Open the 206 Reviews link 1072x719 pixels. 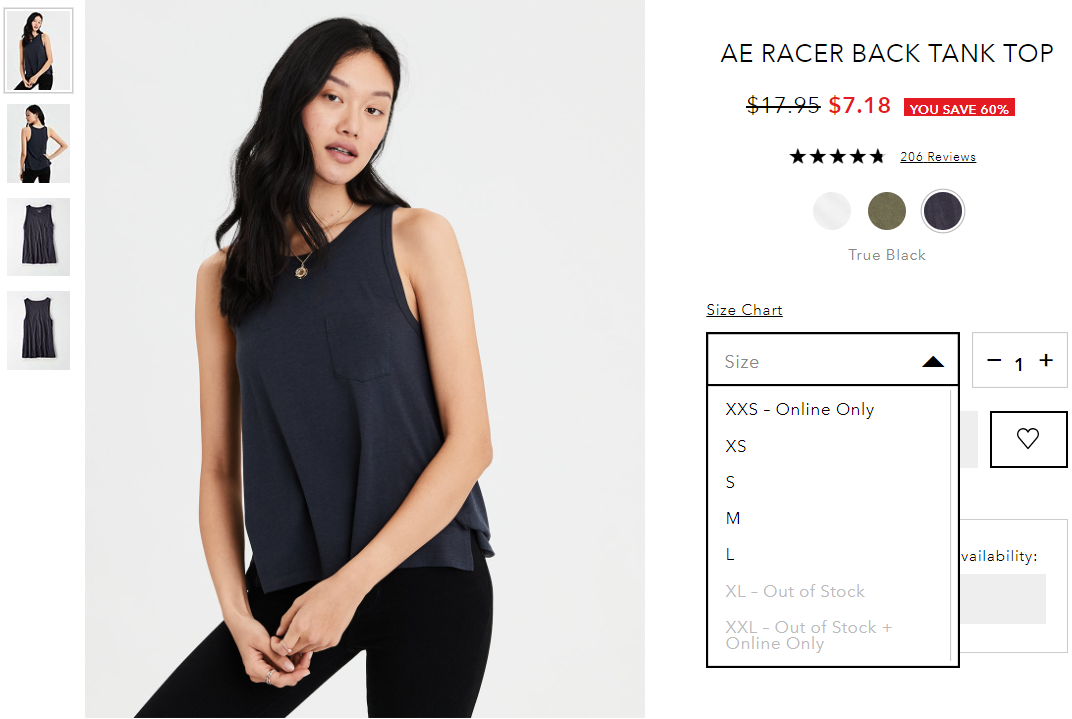937,157
